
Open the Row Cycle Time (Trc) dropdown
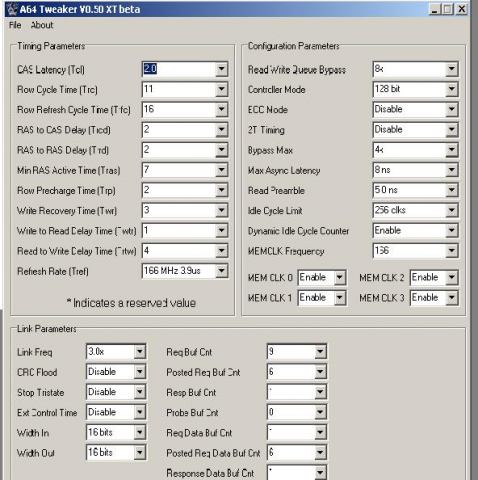coord(221,89)
